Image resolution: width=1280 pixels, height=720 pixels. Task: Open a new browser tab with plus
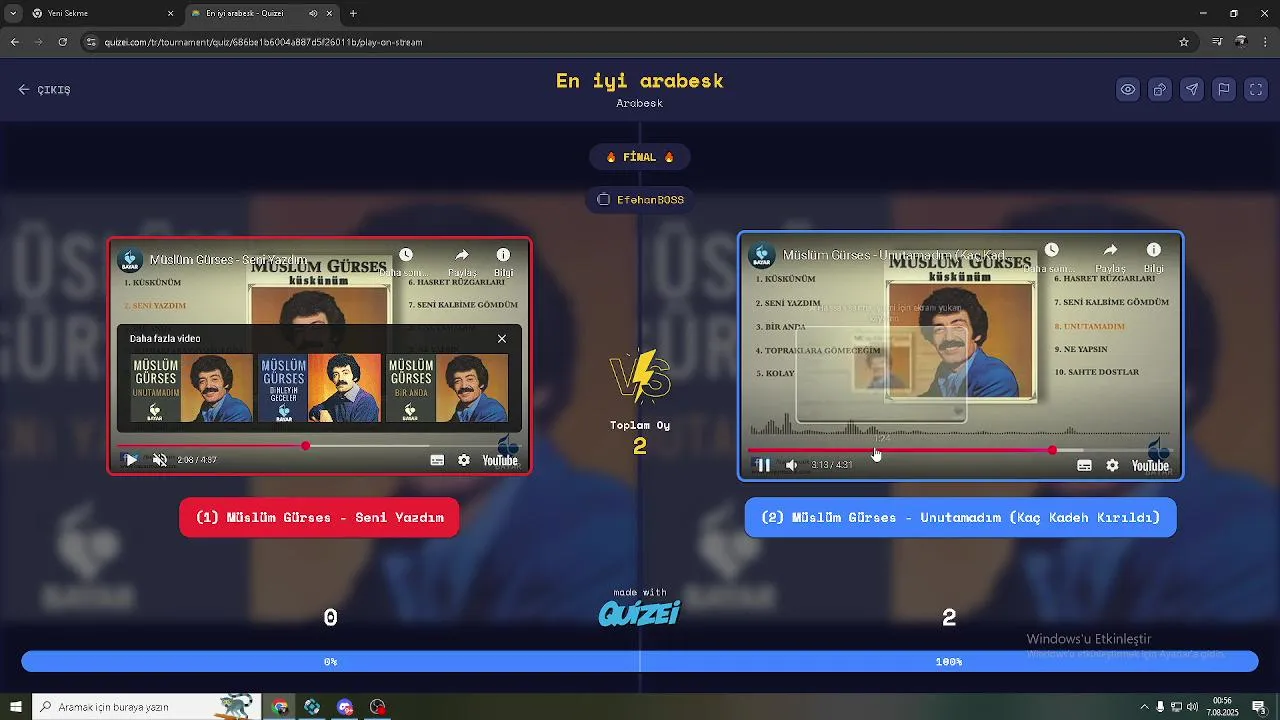[353, 13]
